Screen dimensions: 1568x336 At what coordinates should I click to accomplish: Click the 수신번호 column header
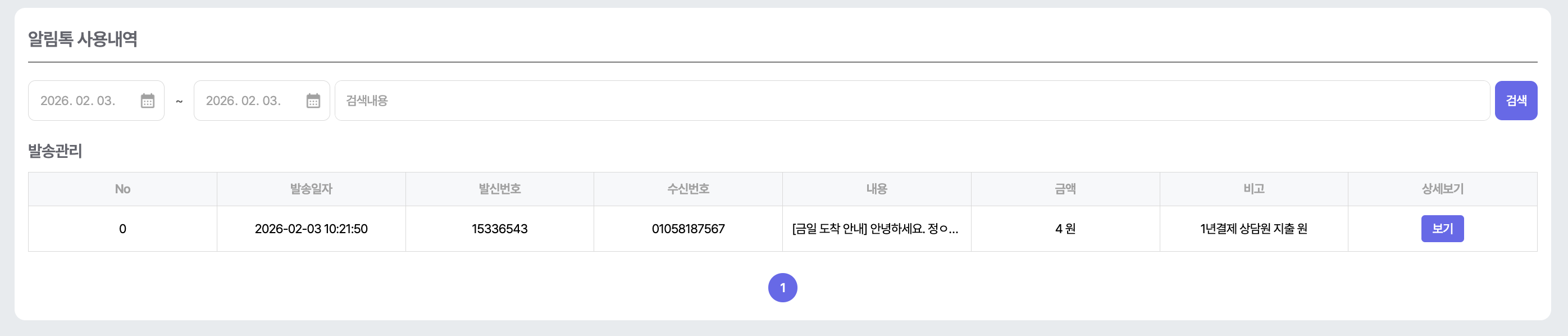(x=688, y=189)
